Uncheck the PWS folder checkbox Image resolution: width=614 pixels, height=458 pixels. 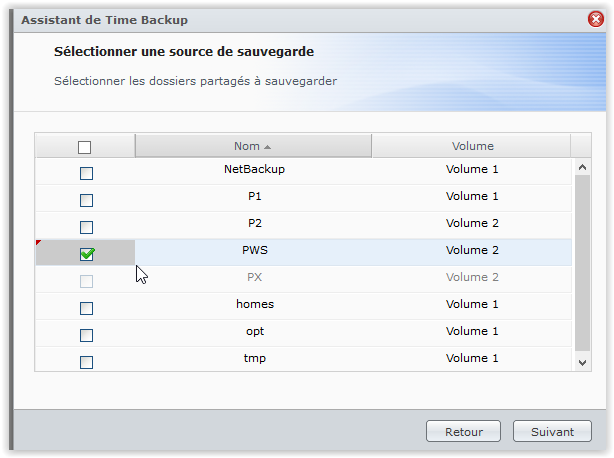pyautogui.click(x=86, y=254)
